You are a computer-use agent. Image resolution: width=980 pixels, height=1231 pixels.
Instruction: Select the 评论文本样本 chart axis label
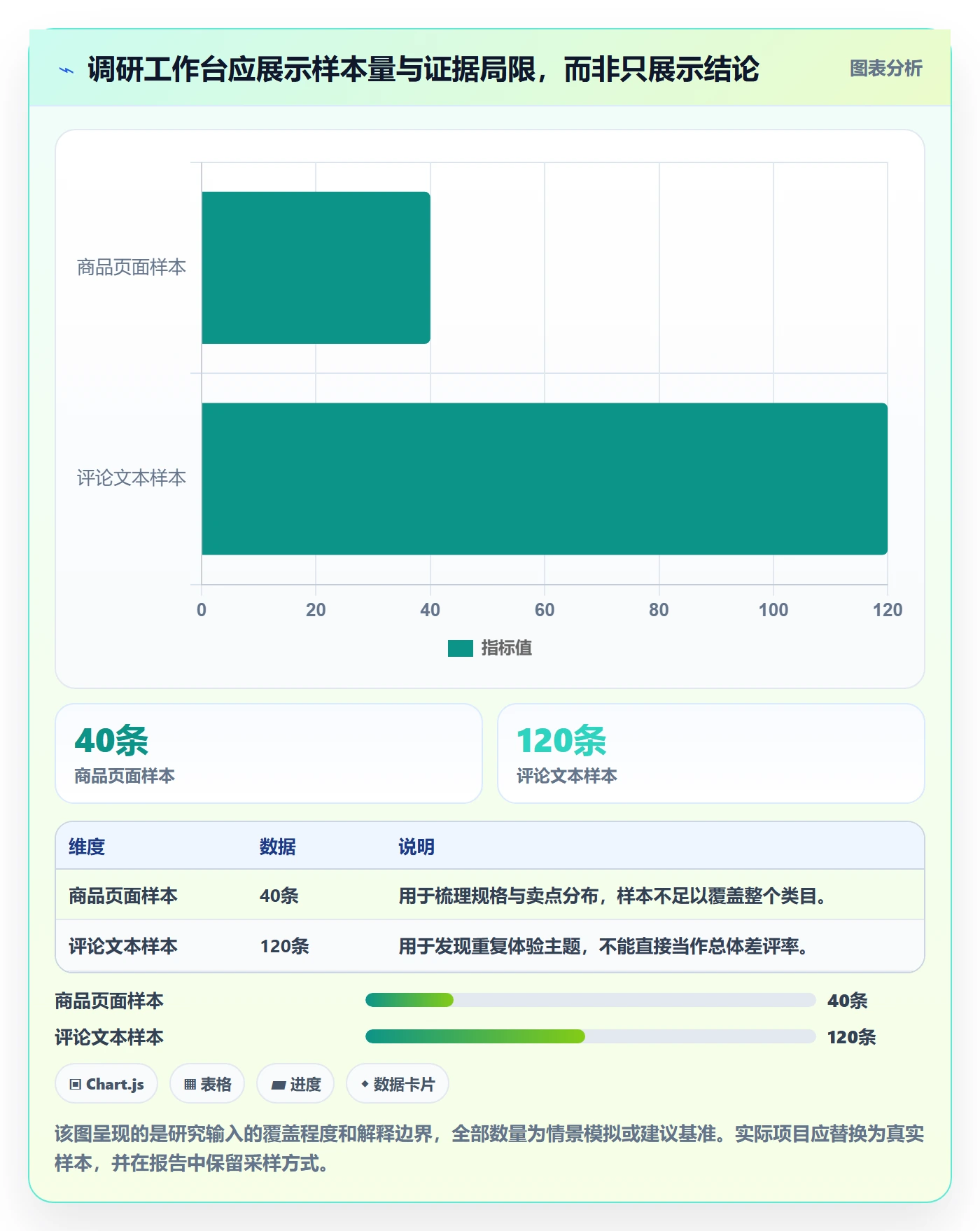point(132,478)
